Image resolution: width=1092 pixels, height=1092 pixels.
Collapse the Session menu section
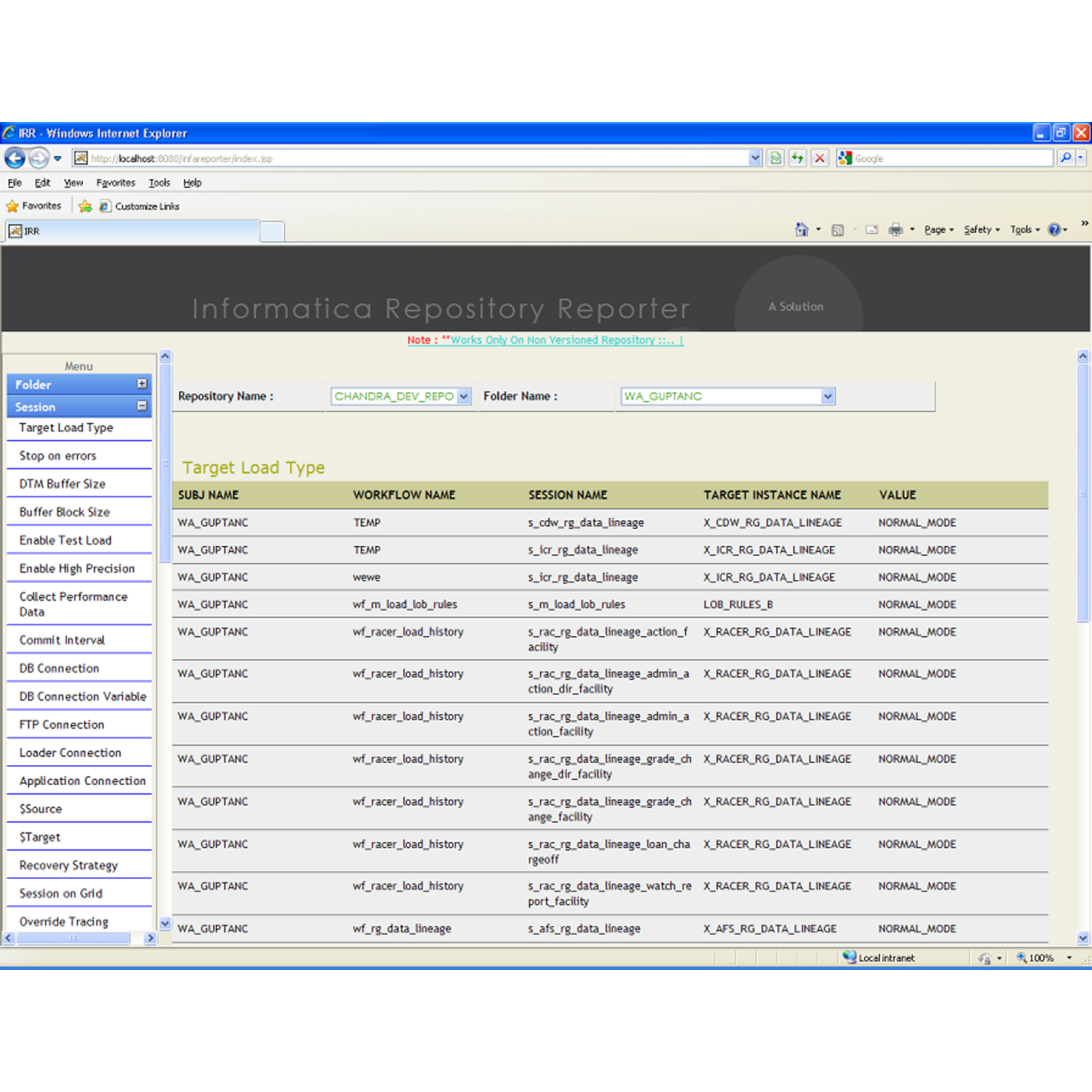(141, 406)
